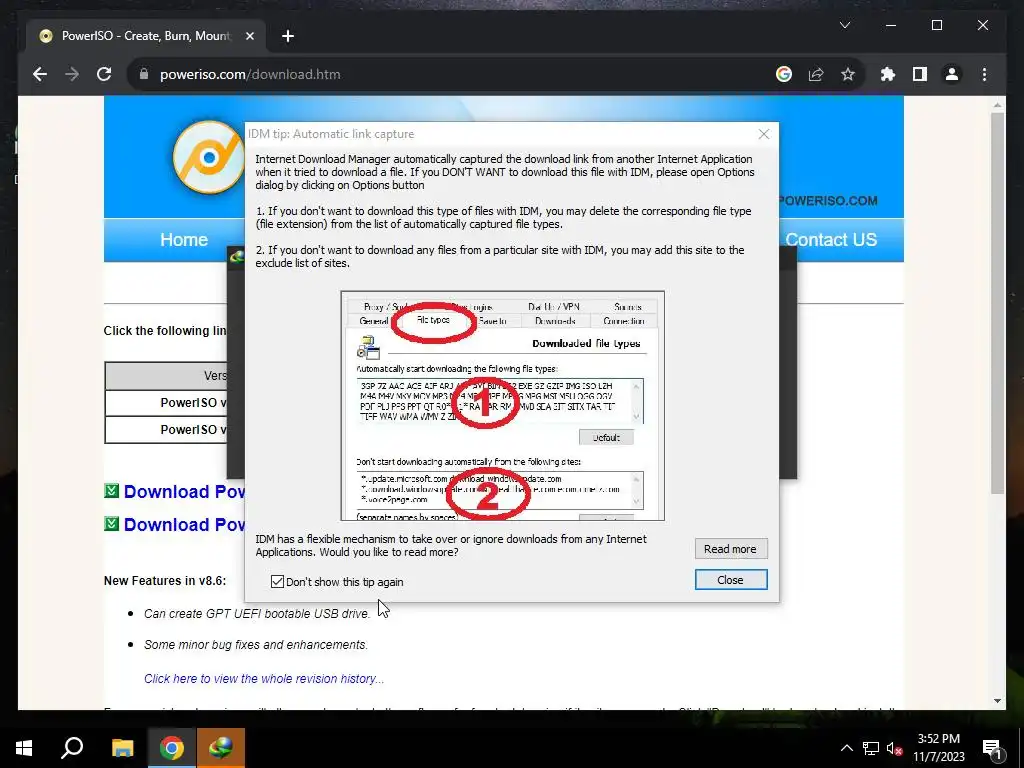
Task: Go back in Chrome
Action: click(x=40, y=74)
